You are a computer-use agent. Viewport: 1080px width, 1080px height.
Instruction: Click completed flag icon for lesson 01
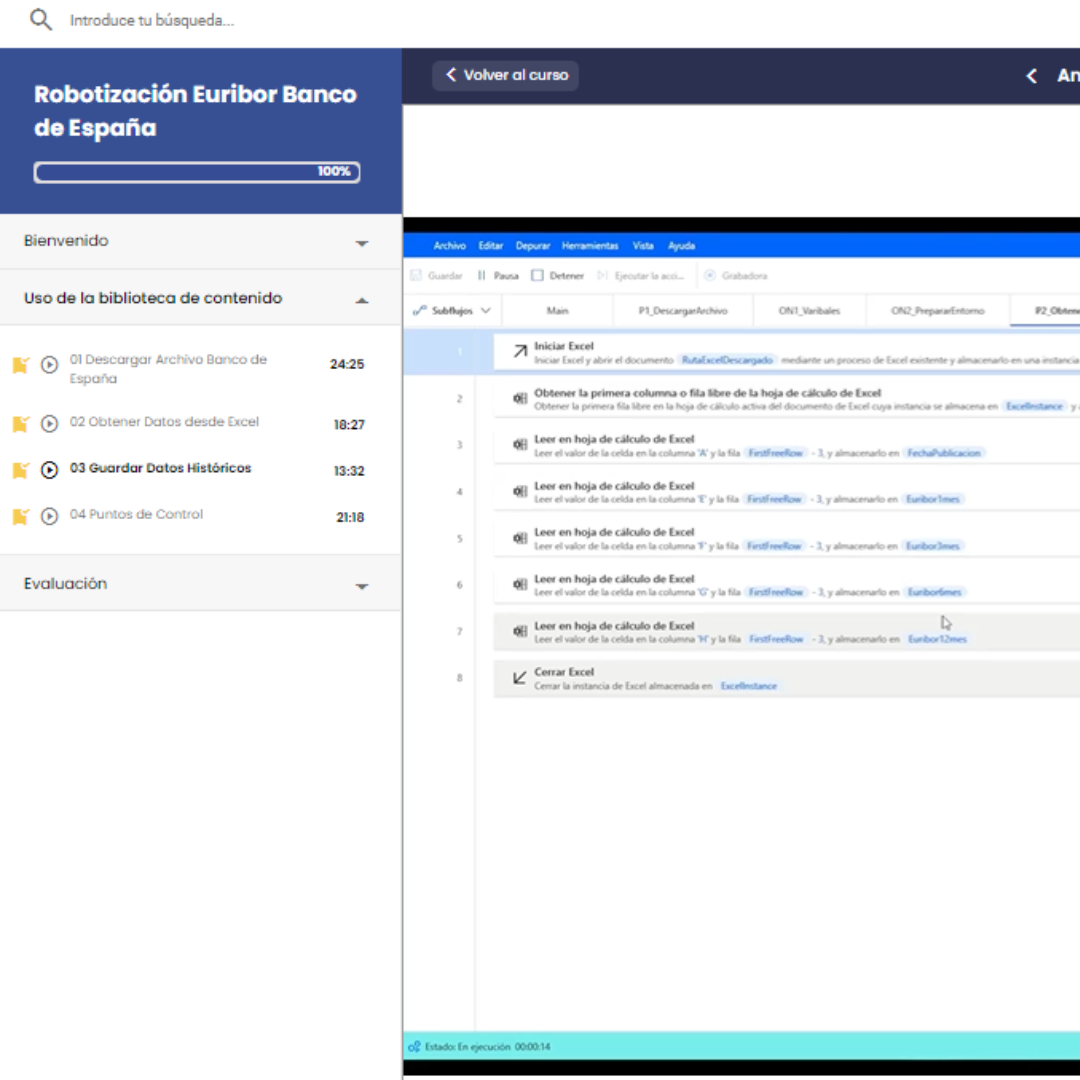(21, 365)
